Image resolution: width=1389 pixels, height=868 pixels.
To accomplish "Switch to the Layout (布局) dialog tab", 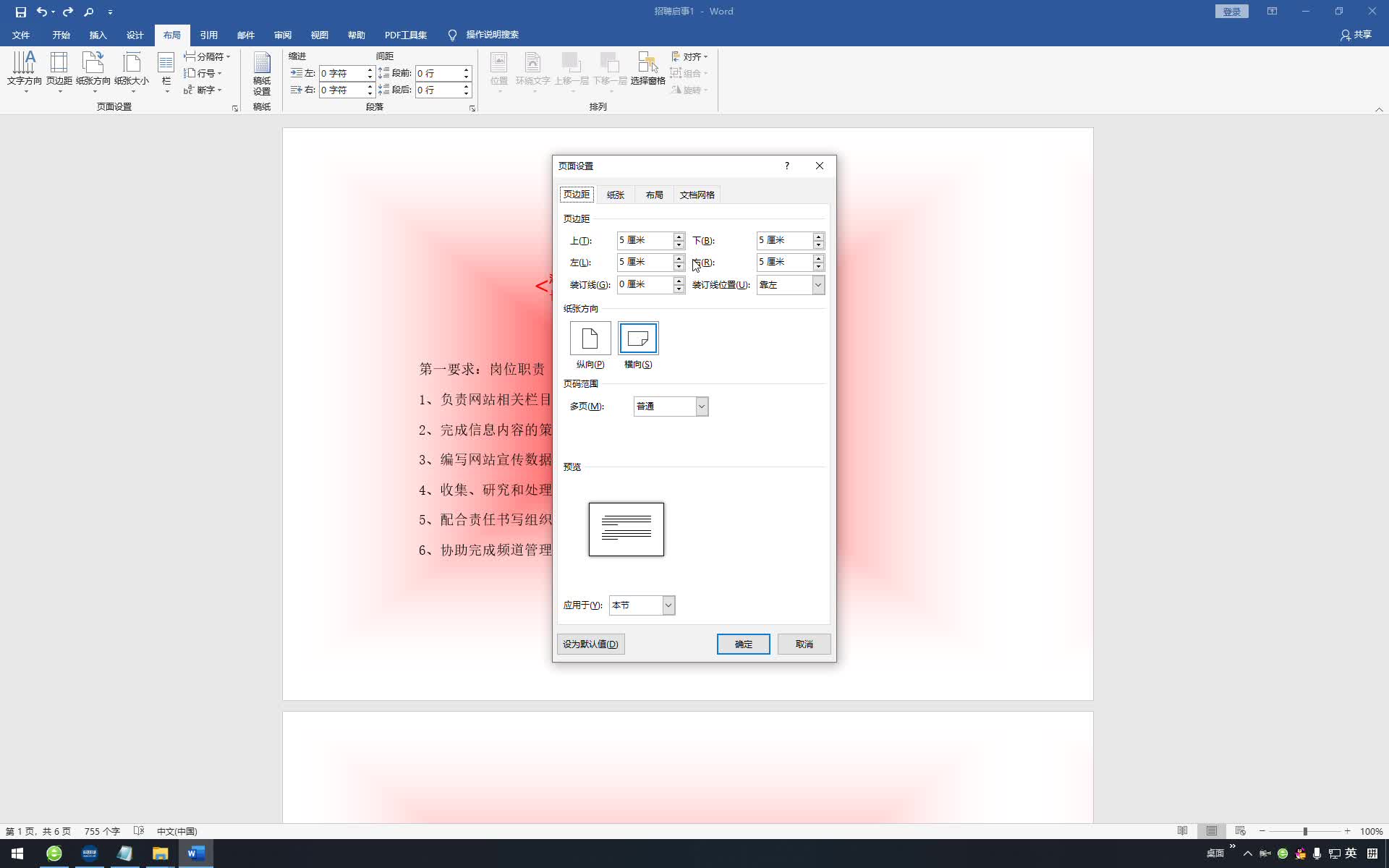I will (x=655, y=195).
